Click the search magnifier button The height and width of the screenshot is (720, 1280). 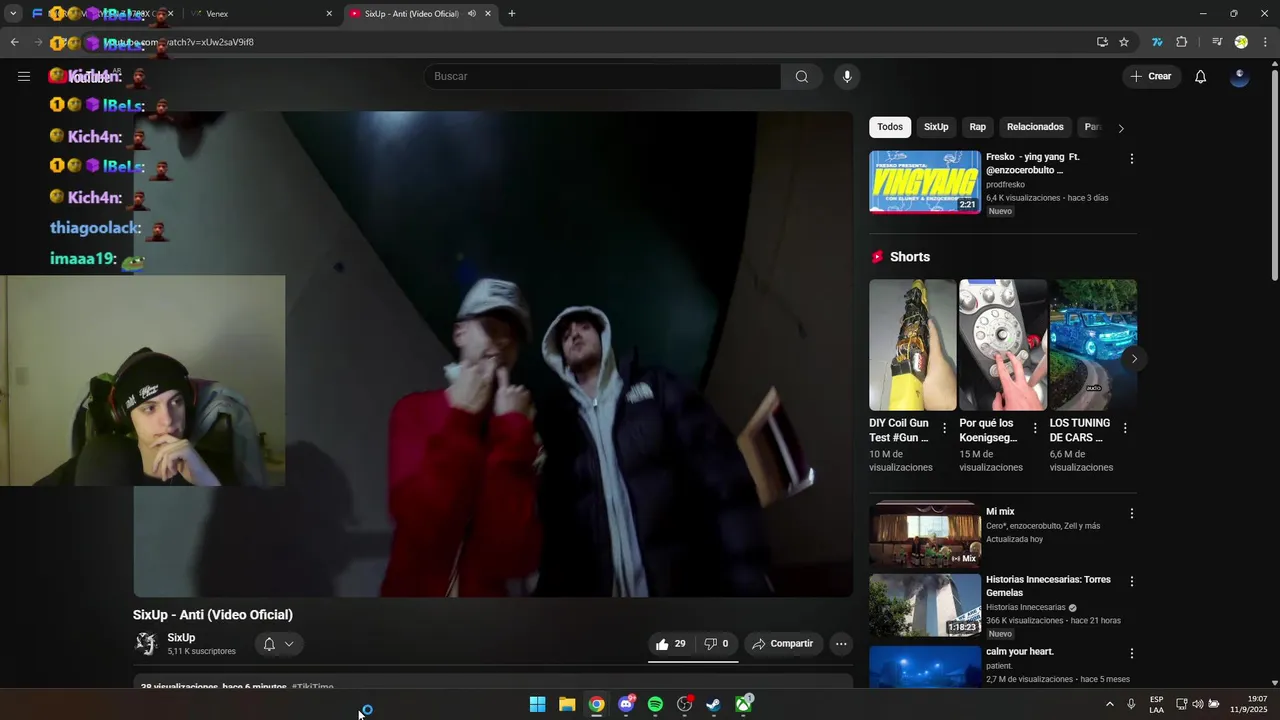click(801, 76)
